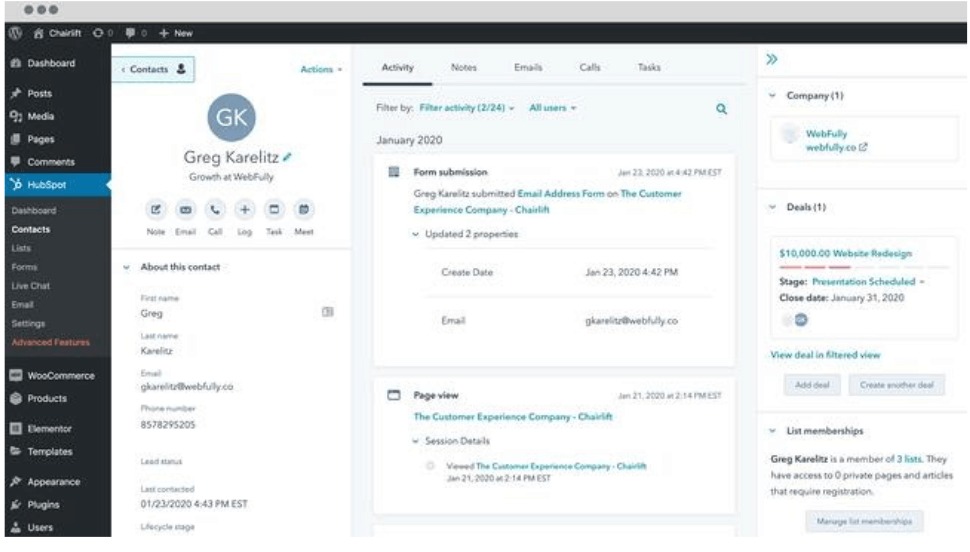Screen dimensions: 970x552
Task: Make a Call with the phone icon
Action: [x=215, y=210]
